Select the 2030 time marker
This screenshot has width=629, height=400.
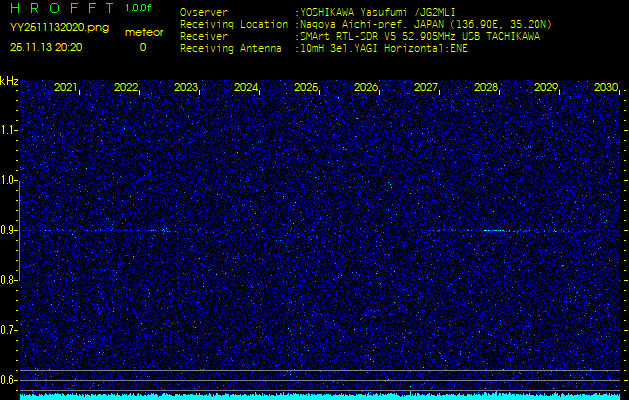(605, 88)
